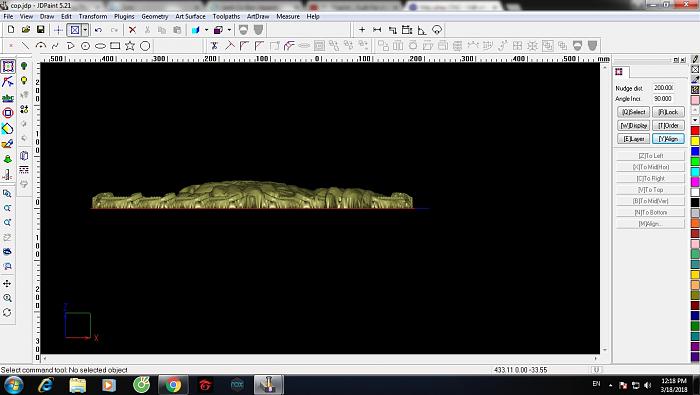The height and width of the screenshot is (395, 700).
Task: Click the [R]Lock button
Action: point(668,112)
